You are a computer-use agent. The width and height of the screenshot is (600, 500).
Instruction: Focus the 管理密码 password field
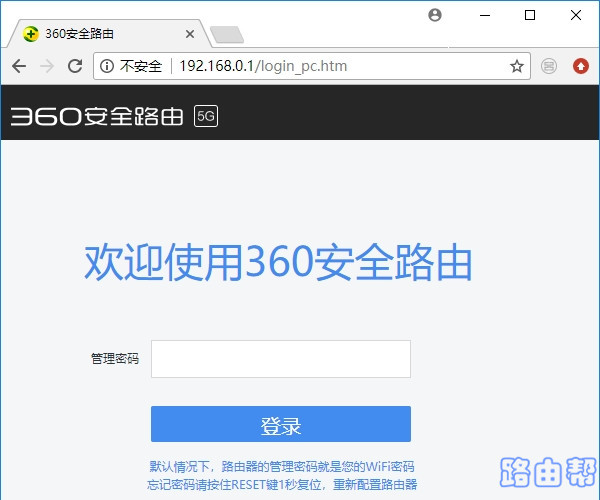(x=280, y=359)
